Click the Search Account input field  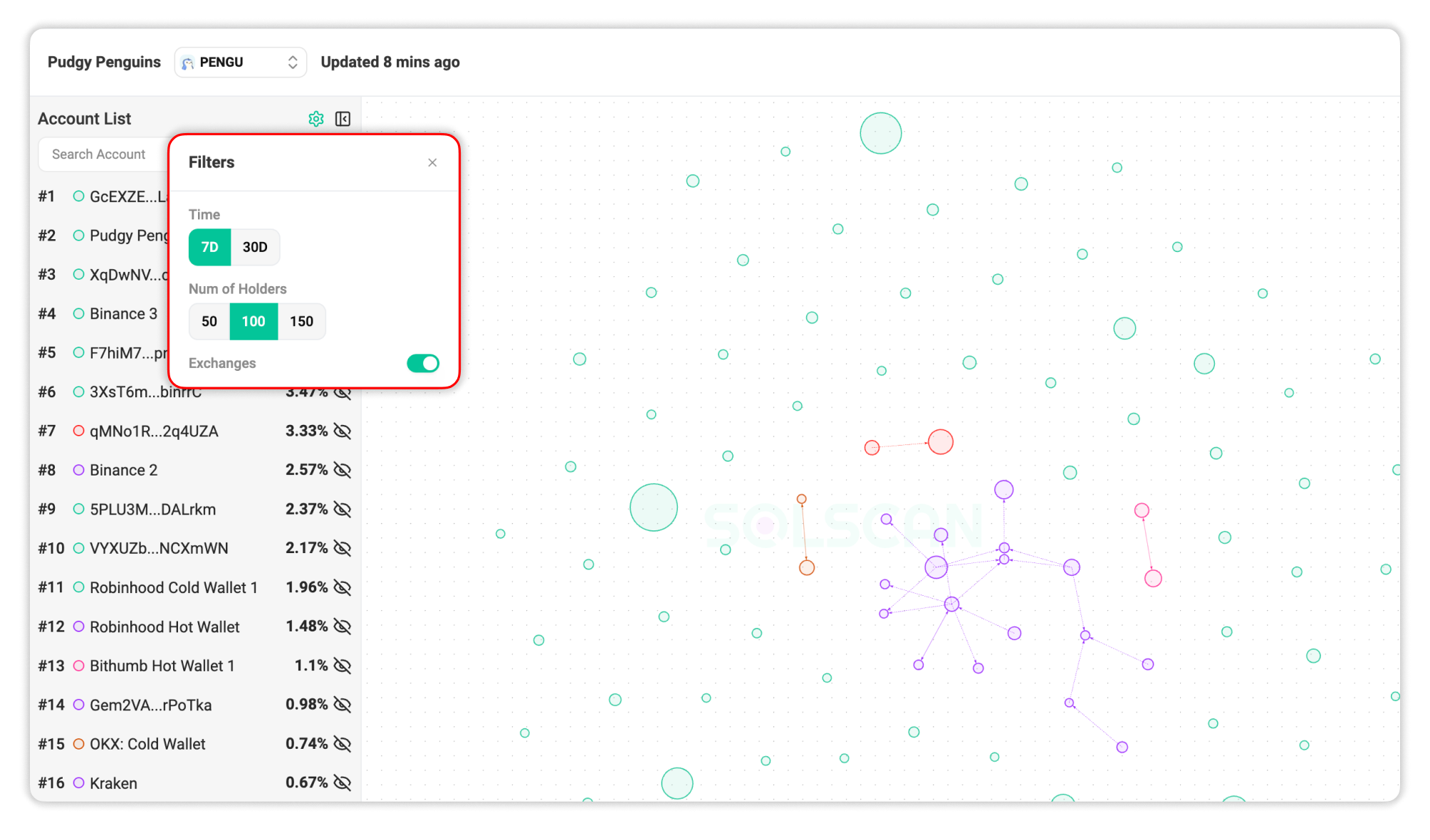[100, 154]
